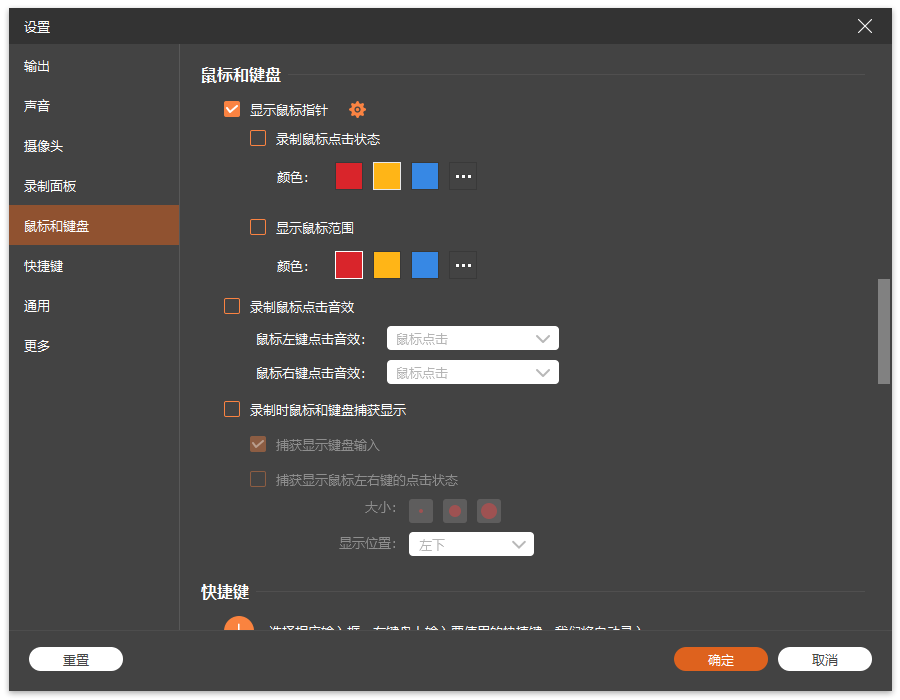Uncheck 显示鼠标指针 checkbox
Viewport: 900px width, 700px height.
[232, 110]
